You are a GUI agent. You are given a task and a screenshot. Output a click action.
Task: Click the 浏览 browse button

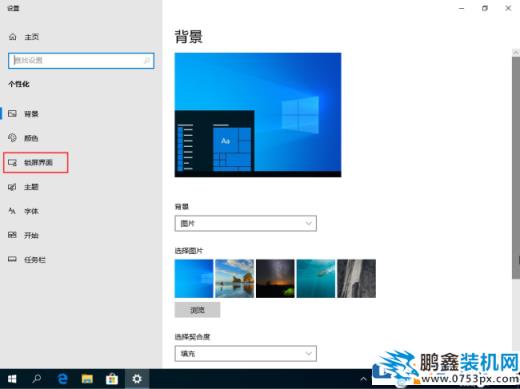click(x=197, y=310)
